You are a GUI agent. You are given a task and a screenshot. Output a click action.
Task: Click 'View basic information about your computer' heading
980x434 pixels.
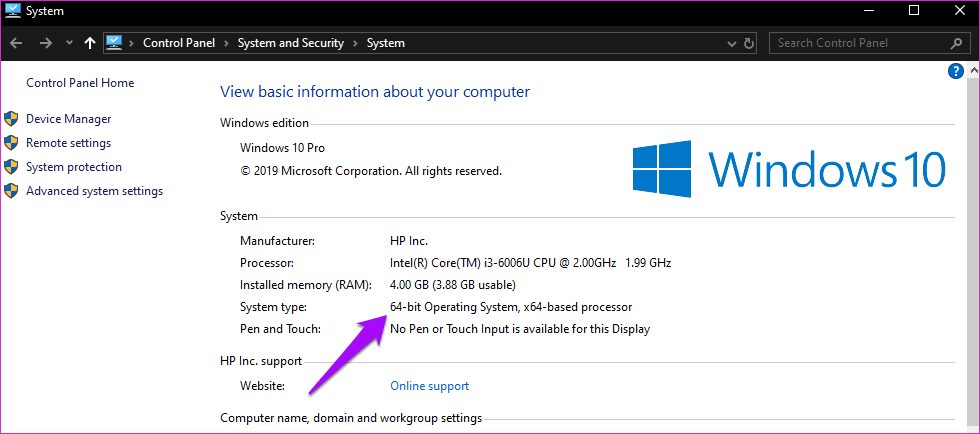pos(375,92)
